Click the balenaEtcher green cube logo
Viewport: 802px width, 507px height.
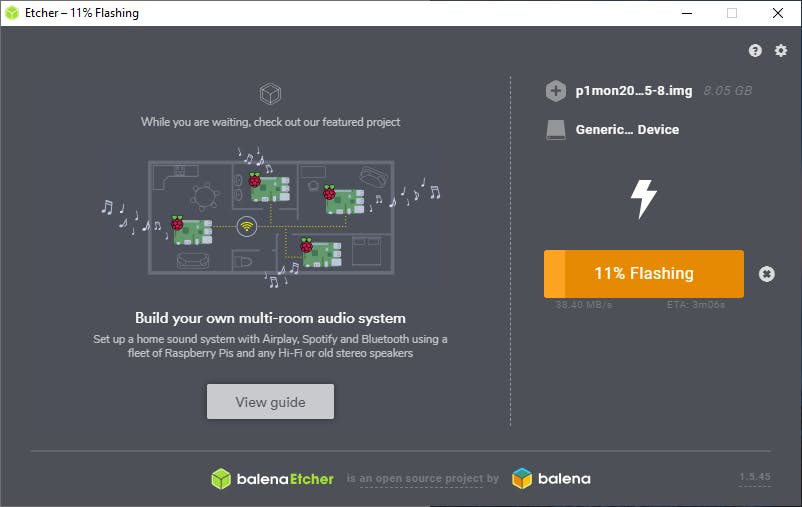click(x=221, y=479)
